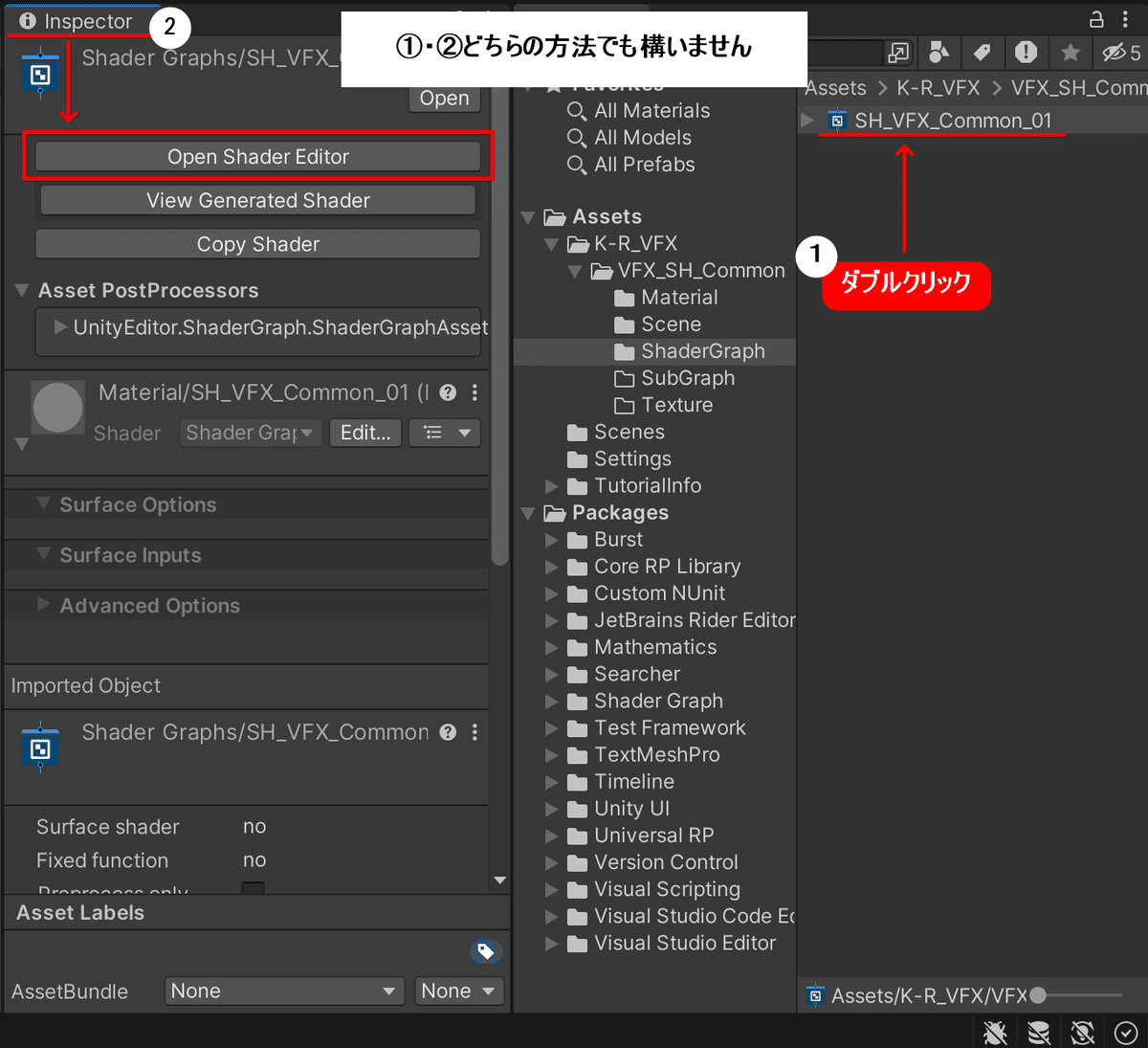Screen dimensions: 1148x1048
Task: Click the search icon beside All Materials
Action: (577, 111)
